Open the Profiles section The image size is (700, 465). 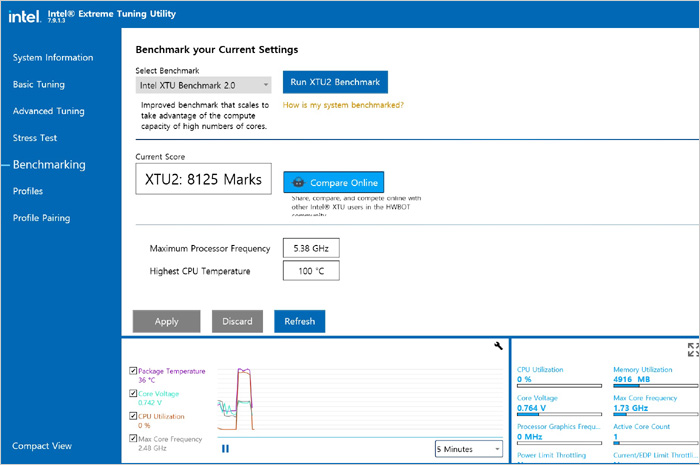pos(28,191)
